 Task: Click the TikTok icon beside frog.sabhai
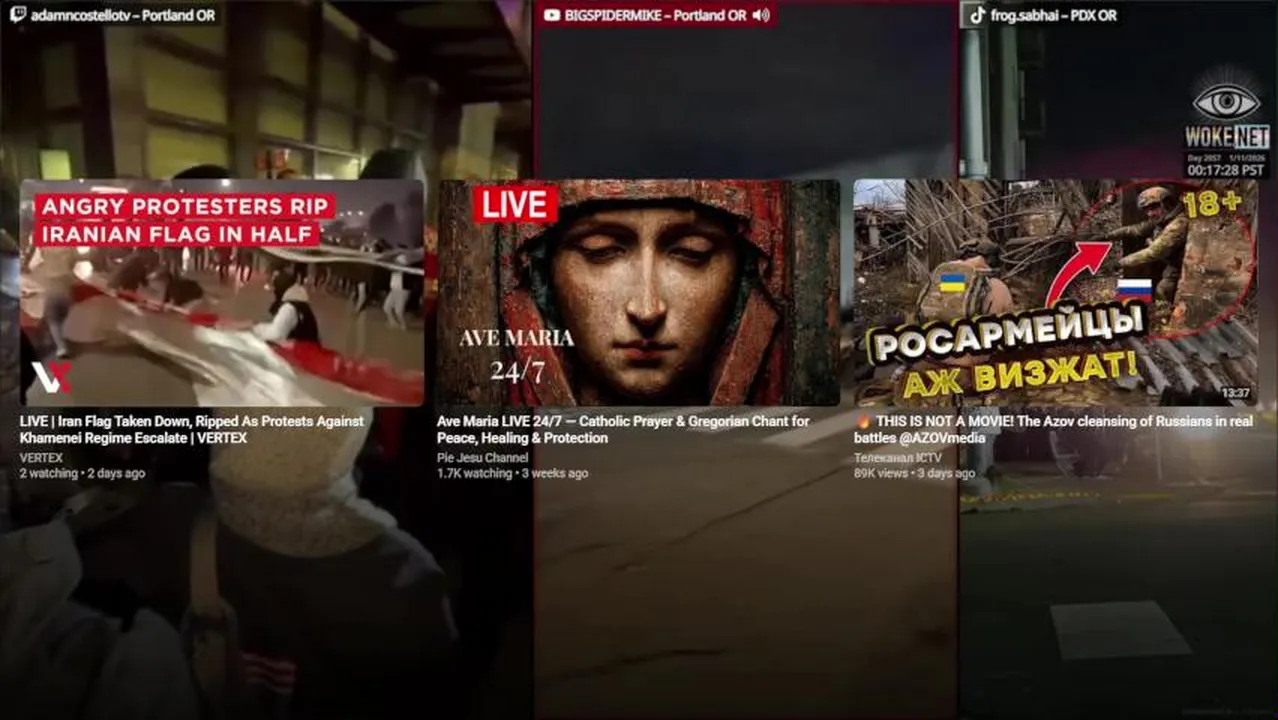977,15
